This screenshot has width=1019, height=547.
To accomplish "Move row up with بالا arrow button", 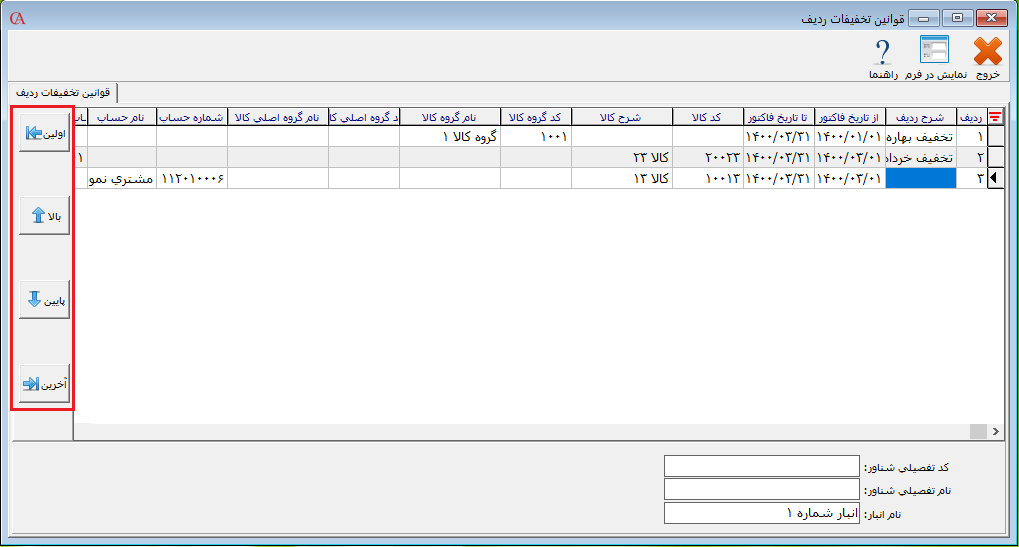I will click(x=44, y=216).
